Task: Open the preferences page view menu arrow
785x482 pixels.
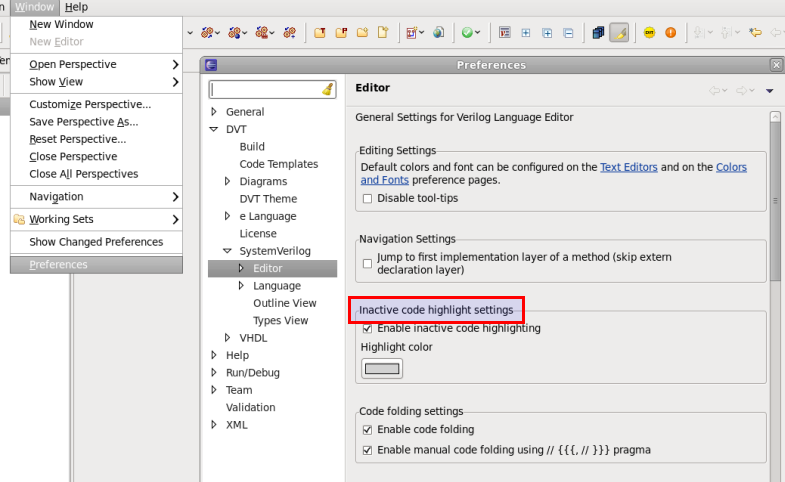Action: click(x=769, y=90)
